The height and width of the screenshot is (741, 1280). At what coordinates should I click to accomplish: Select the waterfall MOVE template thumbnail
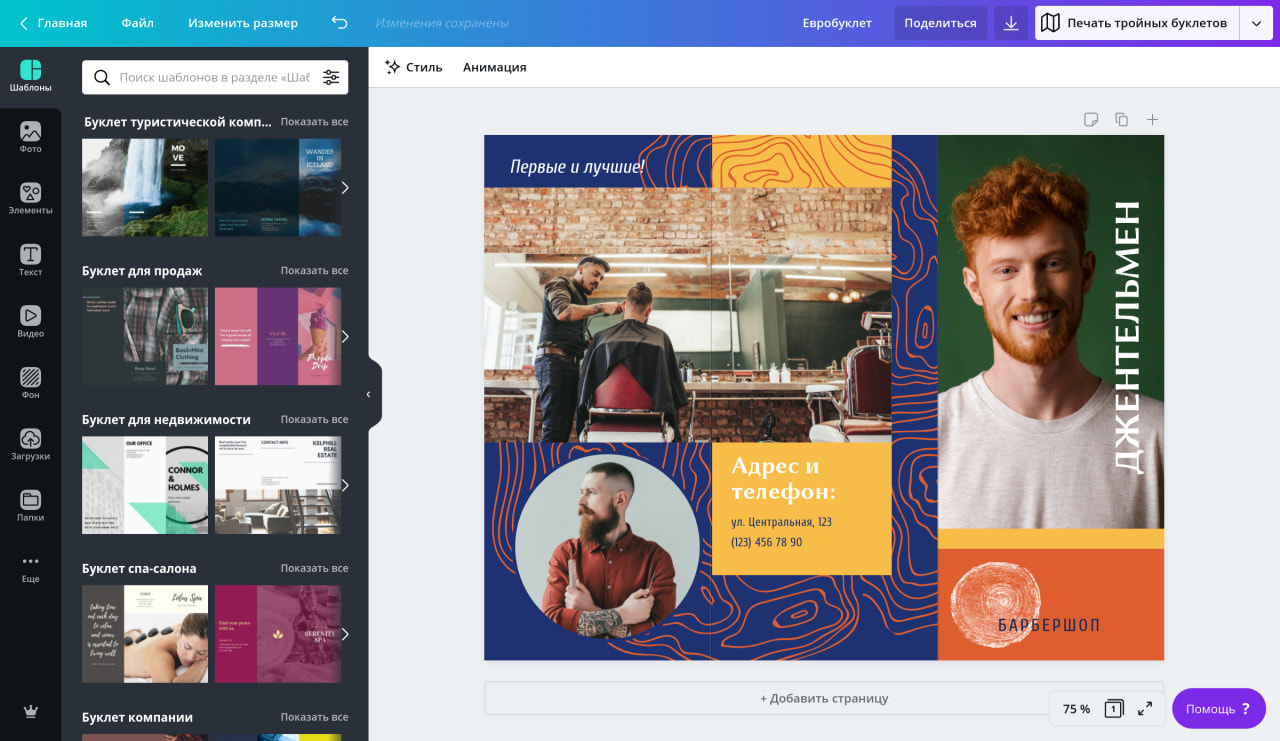click(x=145, y=188)
